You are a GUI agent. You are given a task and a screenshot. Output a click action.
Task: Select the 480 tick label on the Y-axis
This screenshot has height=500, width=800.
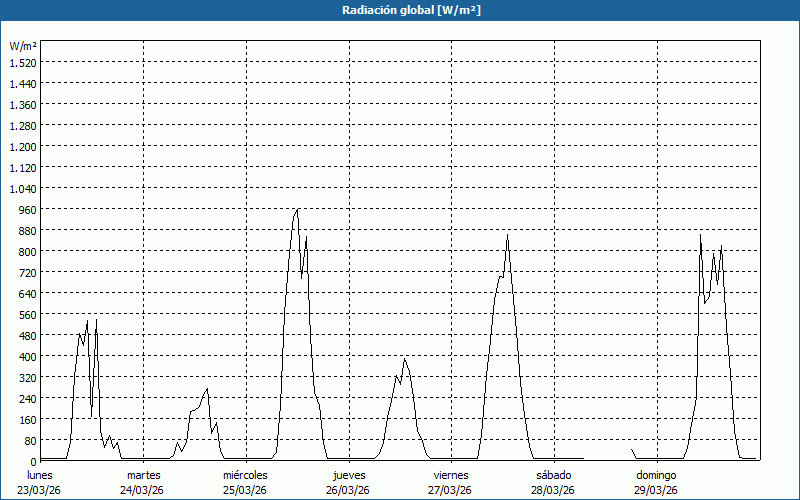[24, 335]
